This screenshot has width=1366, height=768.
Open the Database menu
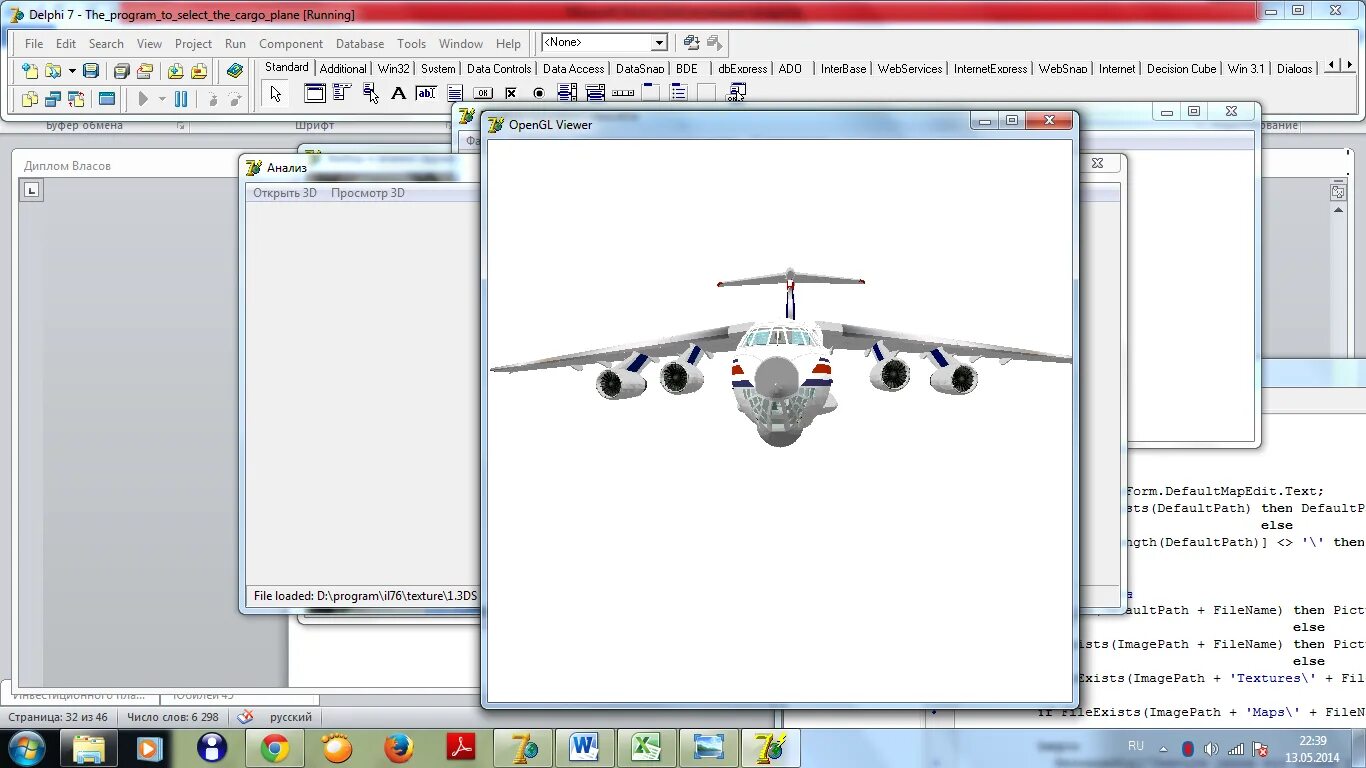click(x=360, y=44)
